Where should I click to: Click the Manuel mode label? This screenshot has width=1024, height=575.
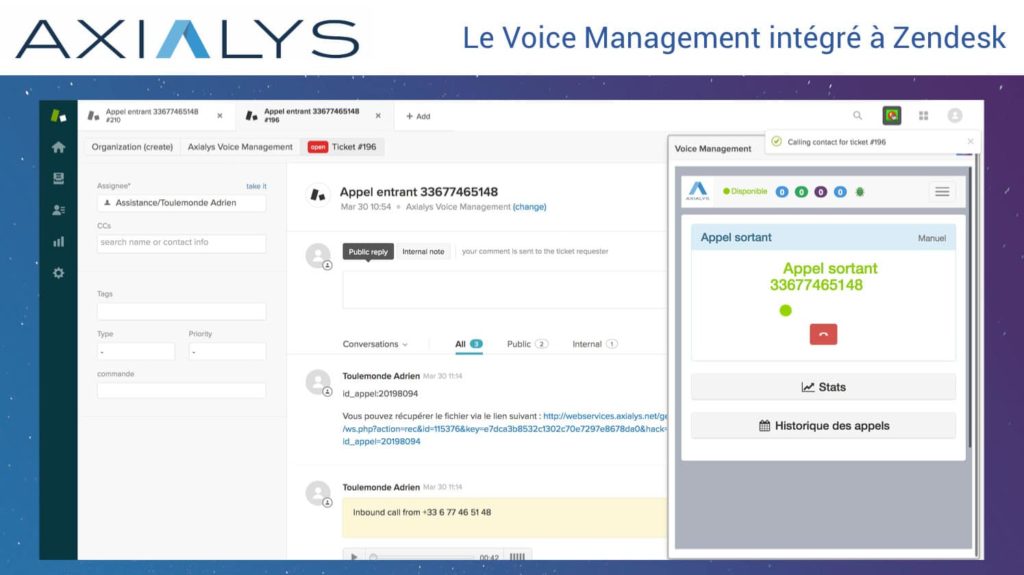click(x=931, y=238)
